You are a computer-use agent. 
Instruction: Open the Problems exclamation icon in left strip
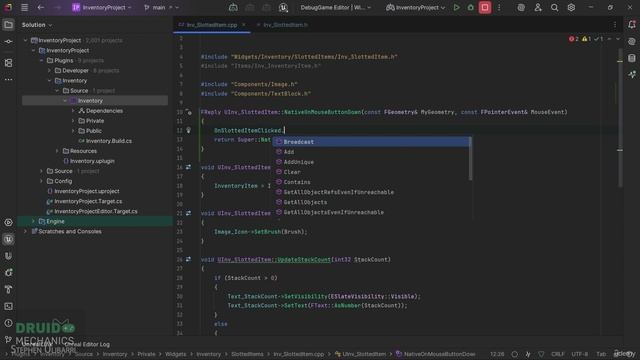pyautogui.click(x=8, y=323)
